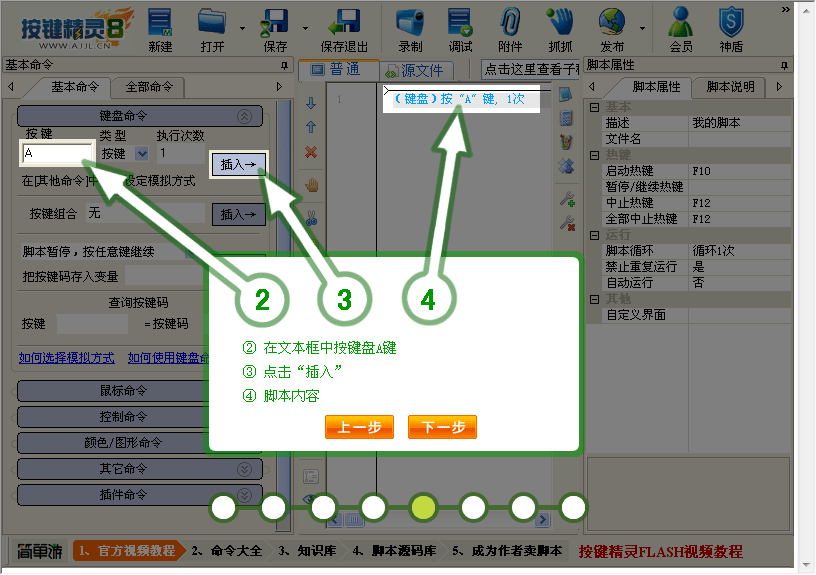This screenshot has width=816, height=575.
Task: Move line down with blue down arrow
Action: point(311,103)
